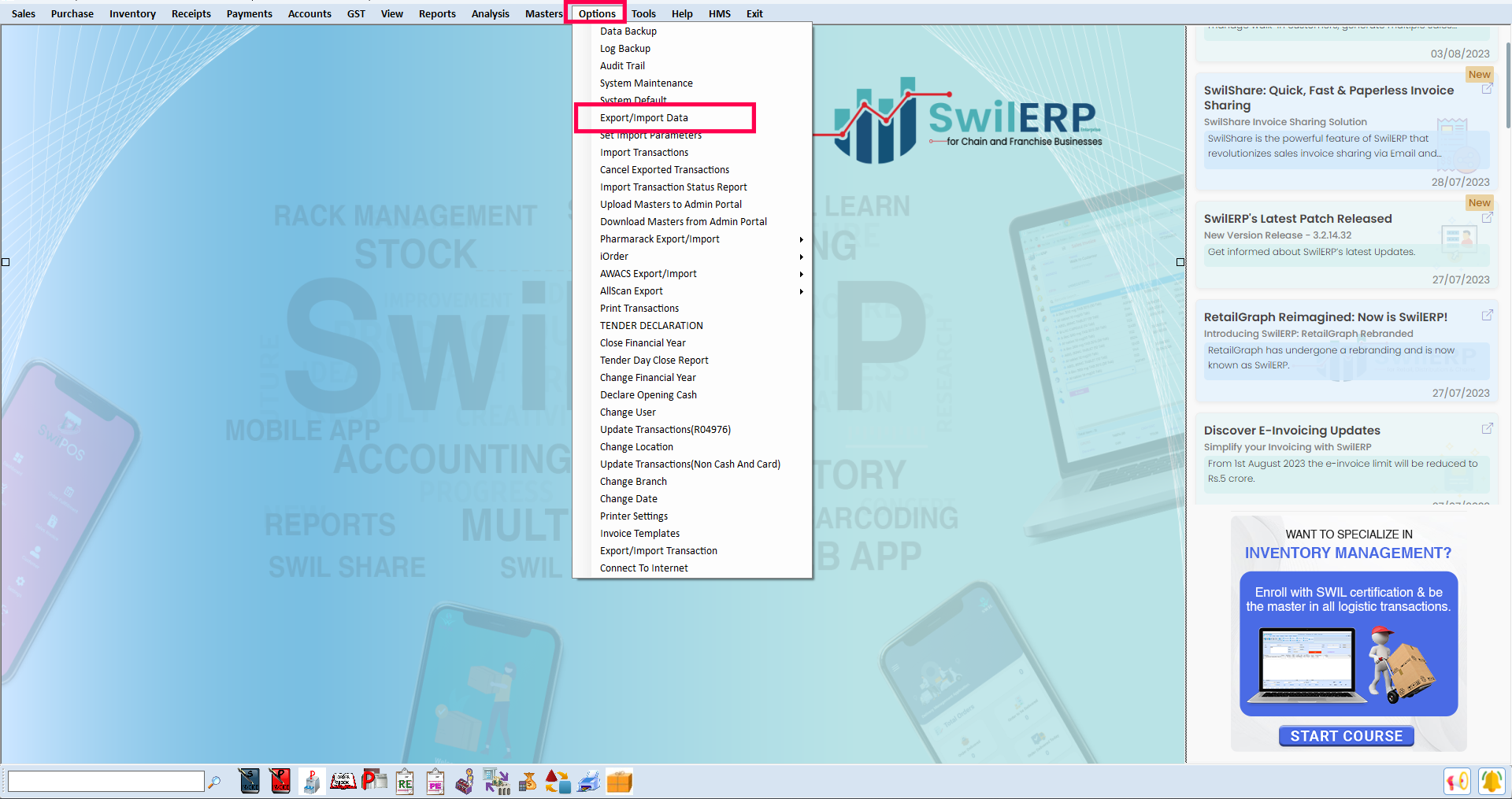The width and height of the screenshot is (1512, 799).
Task: Click the bank transfer arrows icon
Action: [496, 781]
